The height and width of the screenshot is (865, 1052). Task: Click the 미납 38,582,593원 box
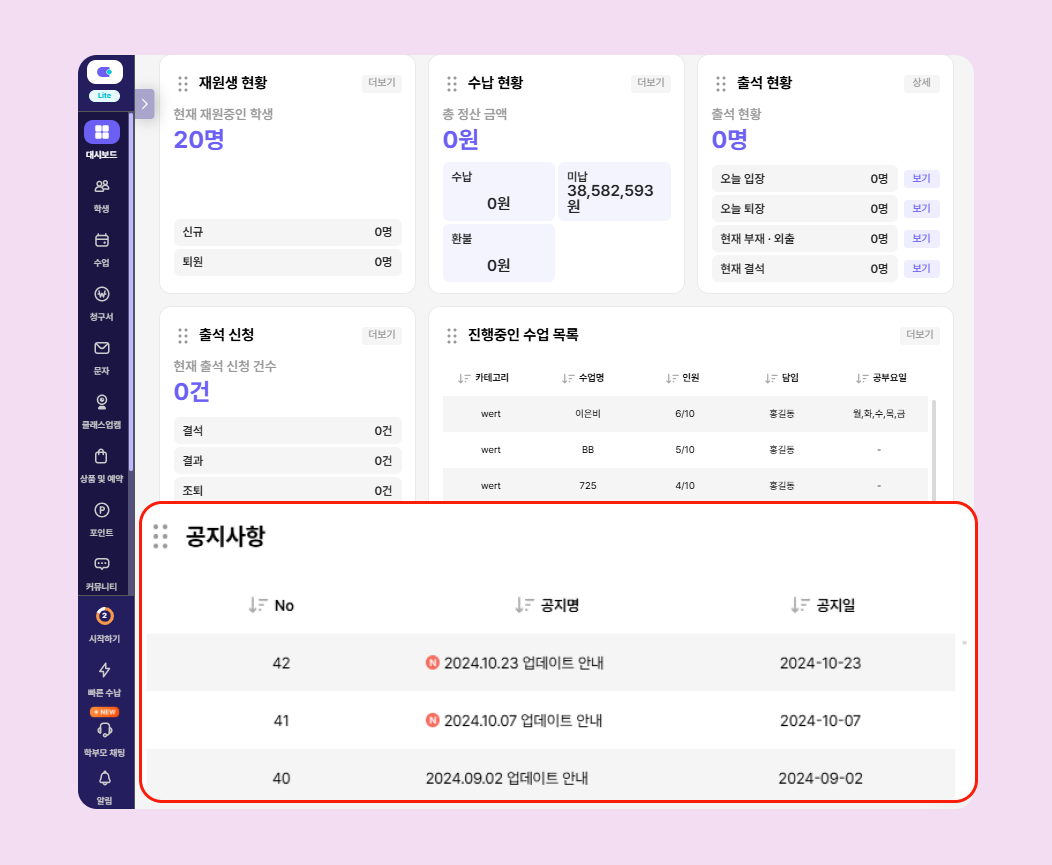coord(614,191)
